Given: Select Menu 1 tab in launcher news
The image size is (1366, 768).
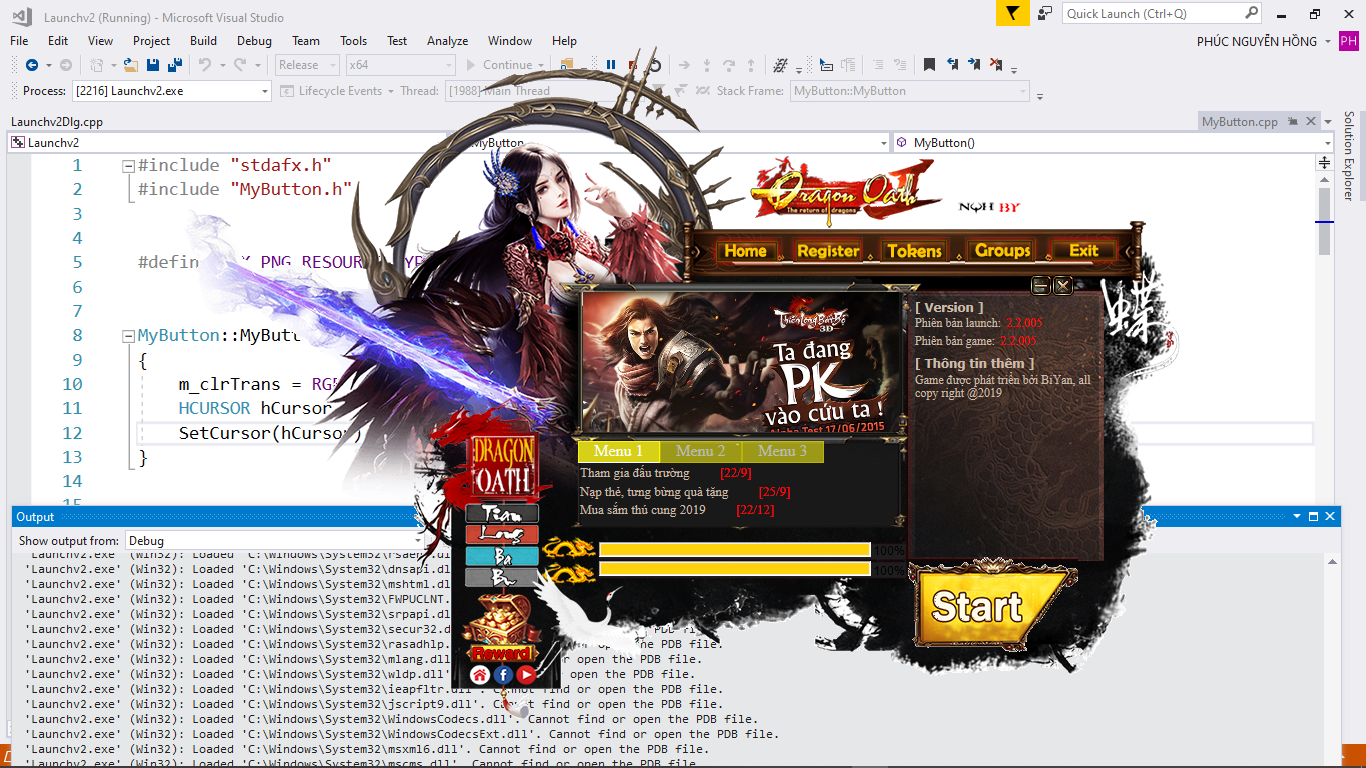Looking at the screenshot, I should tap(617, 451).
